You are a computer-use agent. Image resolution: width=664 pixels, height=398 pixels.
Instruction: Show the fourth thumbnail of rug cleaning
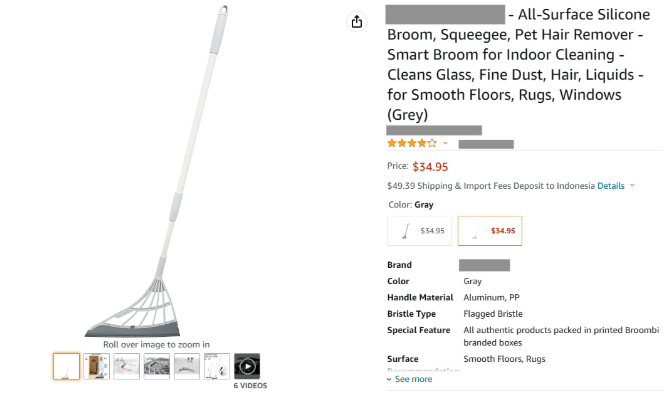point(157,366)
